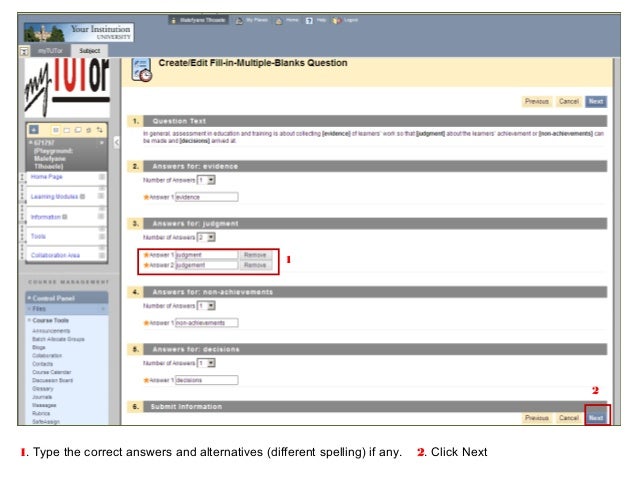Screen dimensions: 638x479
Task: Open Batch Allocate Groups under Course Tools
Action: point(58,339)
